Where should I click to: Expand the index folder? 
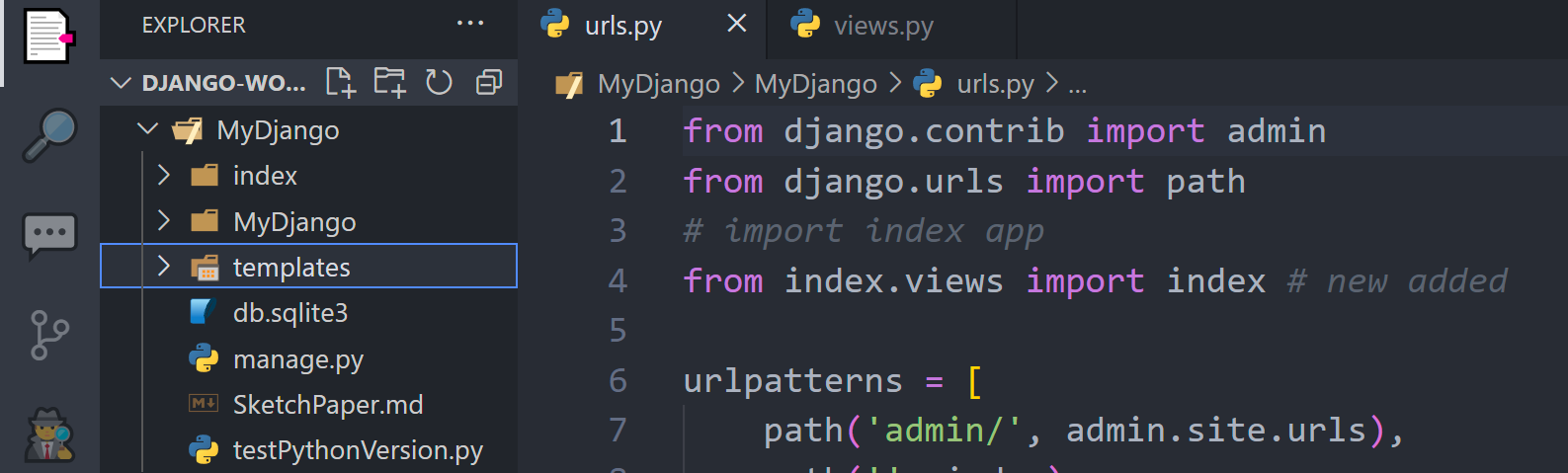pyautogui.click(x=164, y=176)
